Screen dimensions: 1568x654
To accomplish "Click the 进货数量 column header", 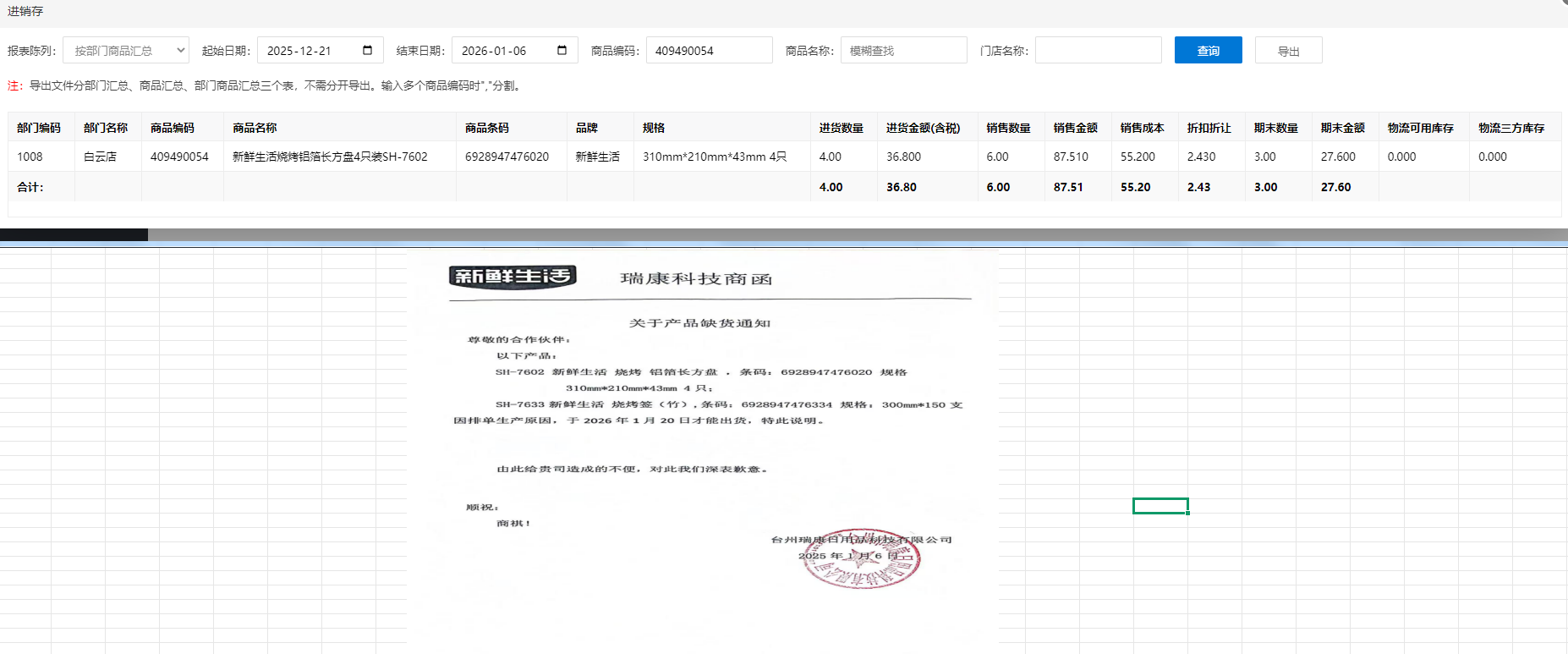I will (841, 128).
